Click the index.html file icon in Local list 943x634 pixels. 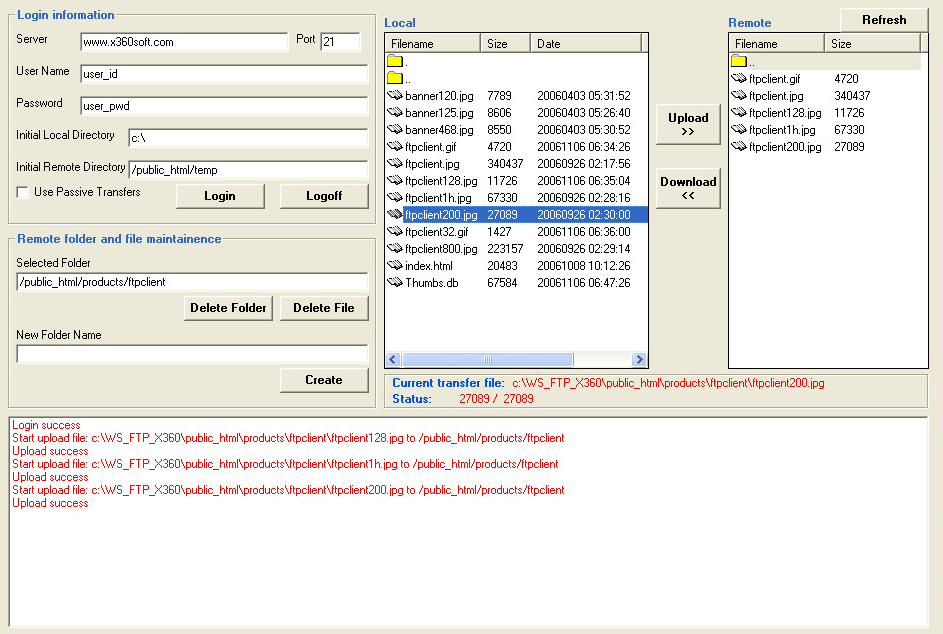(394, 266)
